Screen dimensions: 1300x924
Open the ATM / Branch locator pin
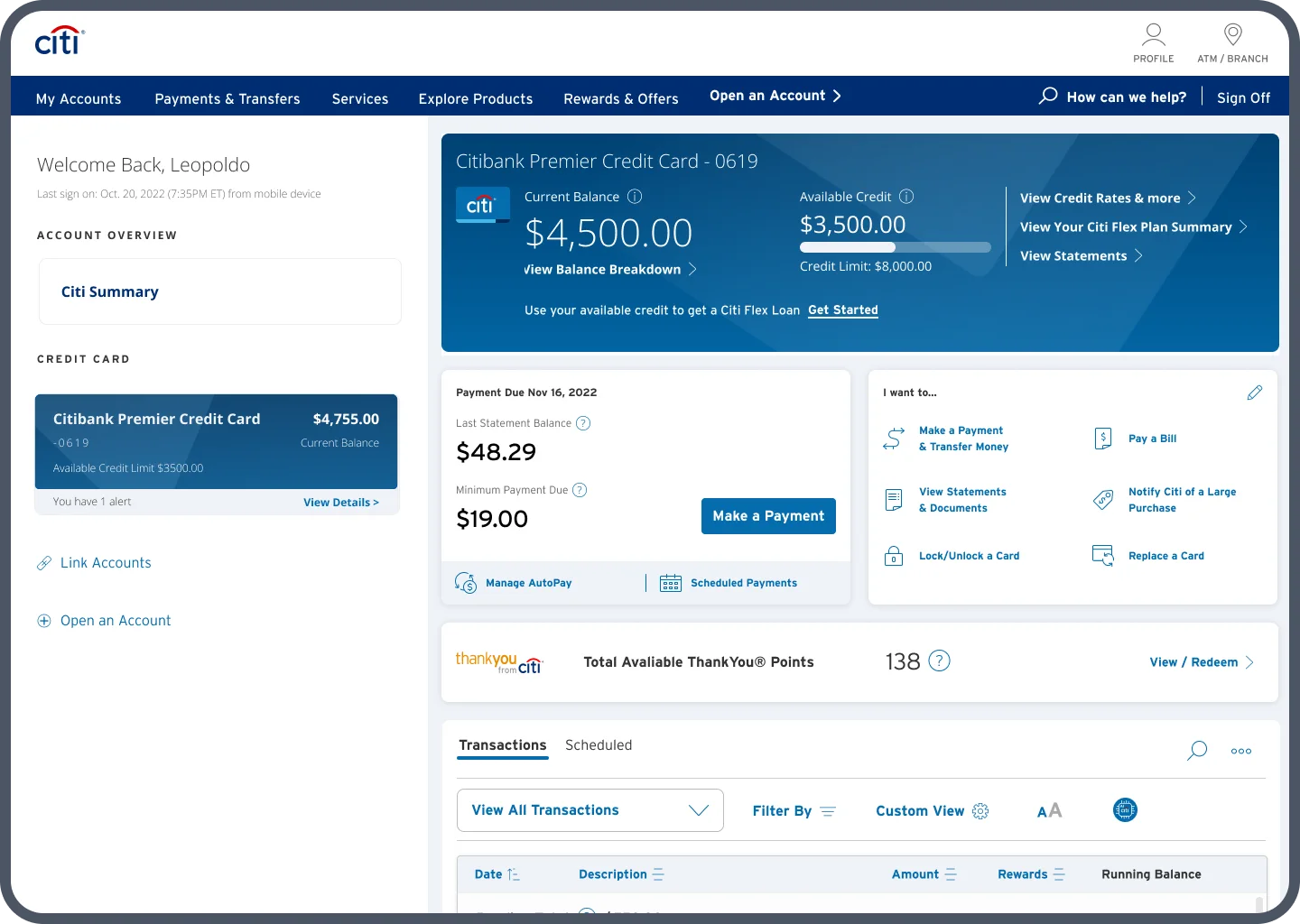[1233, 35]
